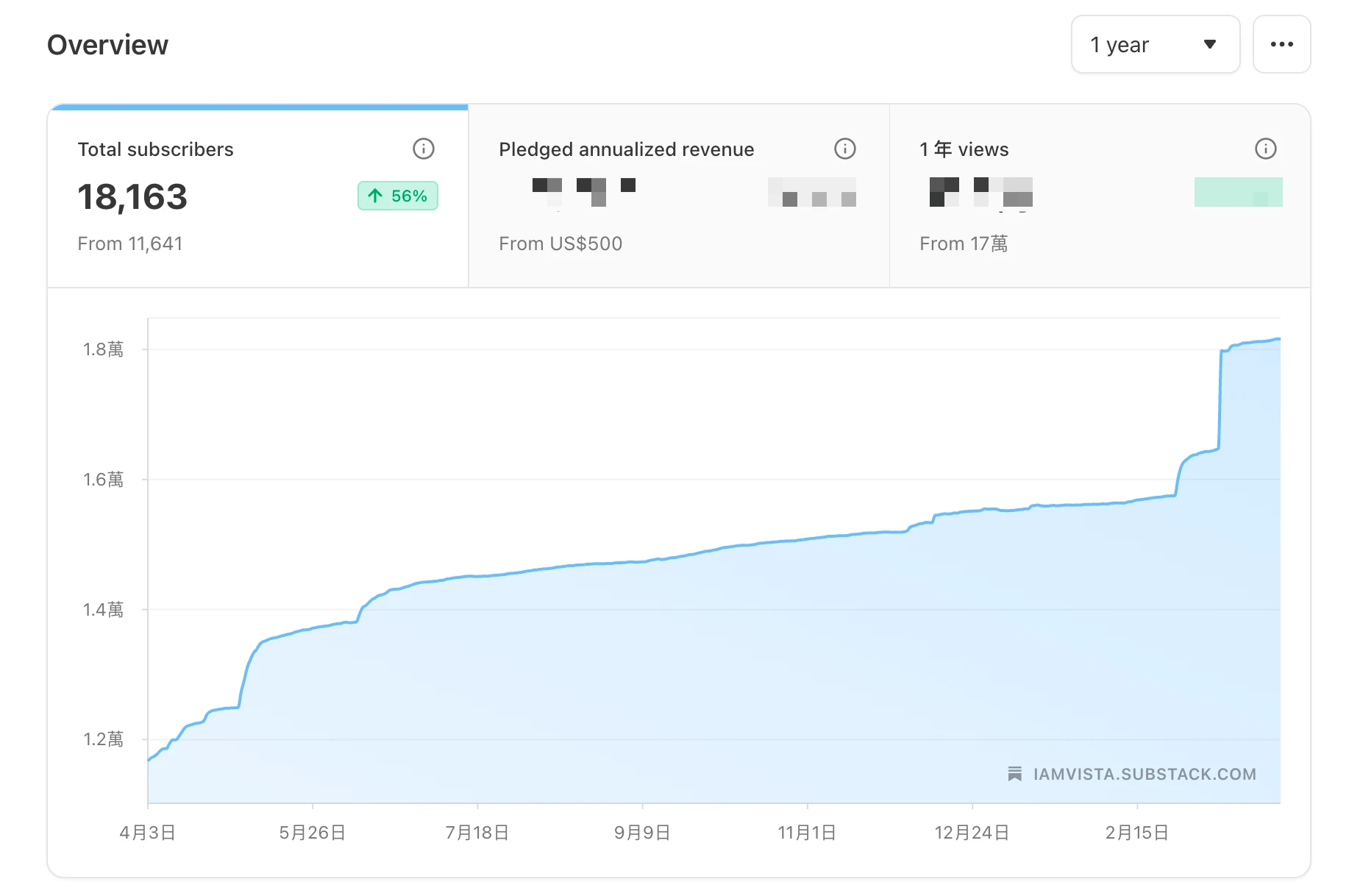Click the Substack bookmark logo watermark

[x=1014, y=774]
